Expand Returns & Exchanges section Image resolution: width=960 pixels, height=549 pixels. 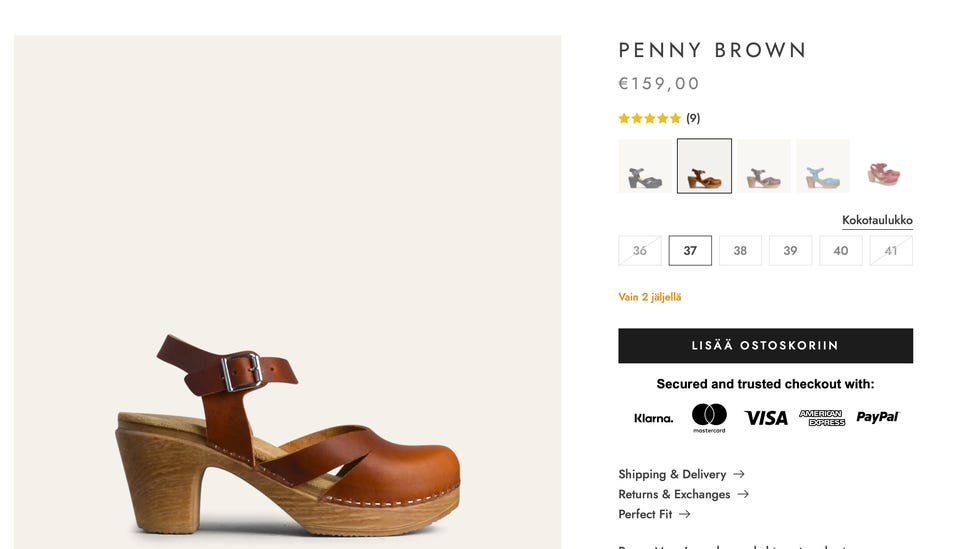pyautogui.click(x=674, y=494)
